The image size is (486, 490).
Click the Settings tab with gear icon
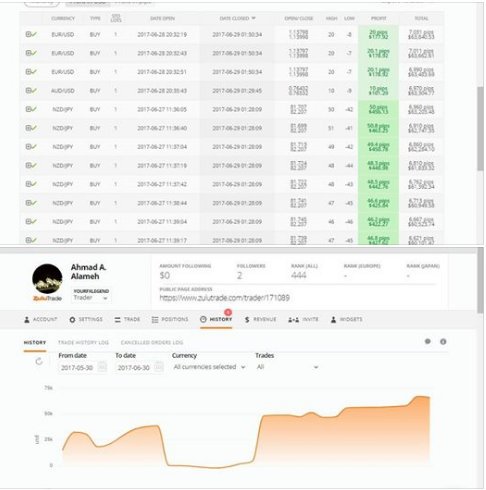tap(86, 319)
